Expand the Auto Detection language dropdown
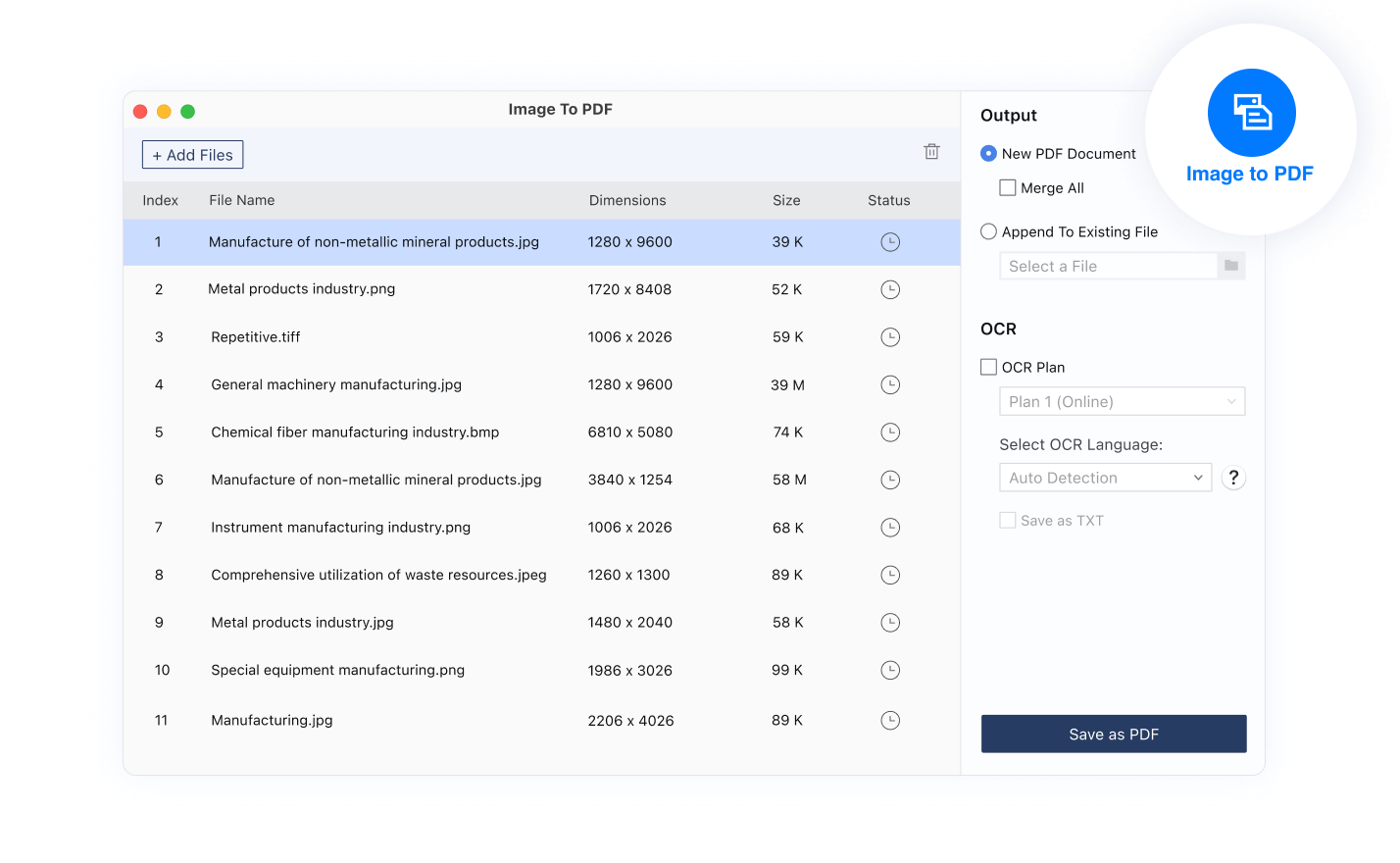This screenshot has height=863, width=1400. [1105, 478]
